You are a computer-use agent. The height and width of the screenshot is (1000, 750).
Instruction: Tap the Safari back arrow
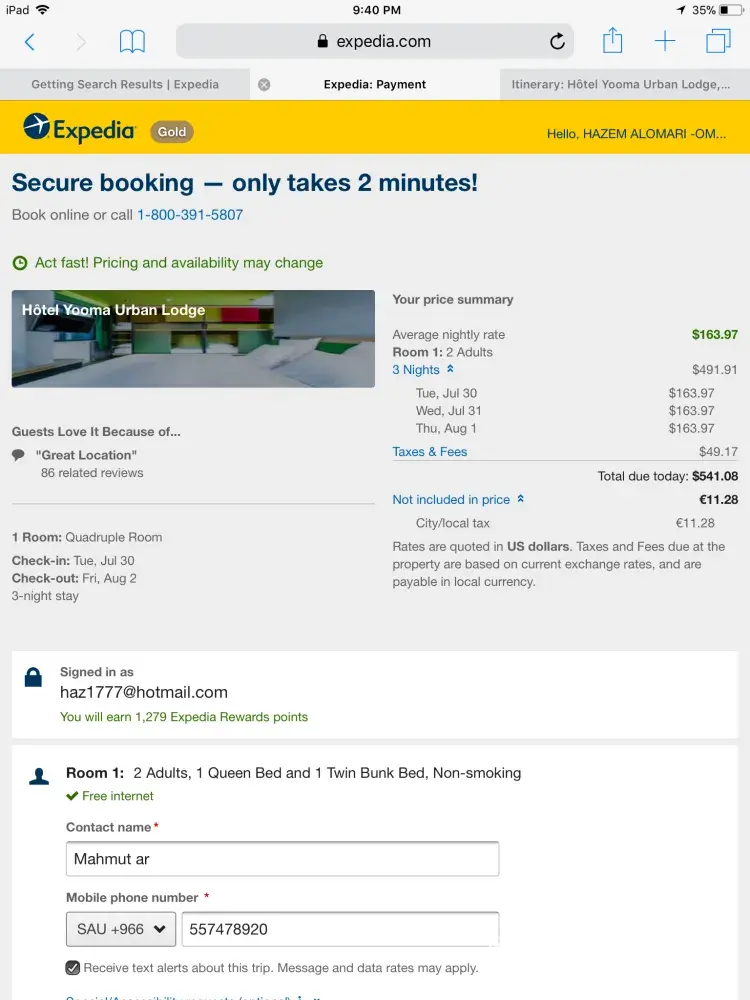30,42
